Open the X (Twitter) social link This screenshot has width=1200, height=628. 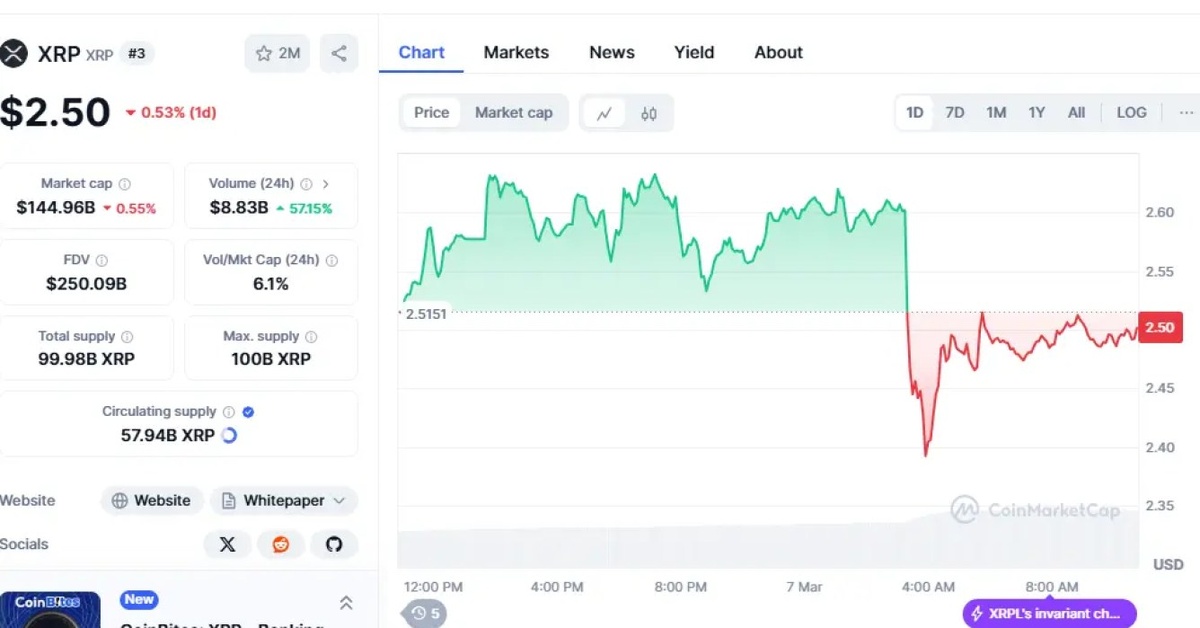(228, 544)
